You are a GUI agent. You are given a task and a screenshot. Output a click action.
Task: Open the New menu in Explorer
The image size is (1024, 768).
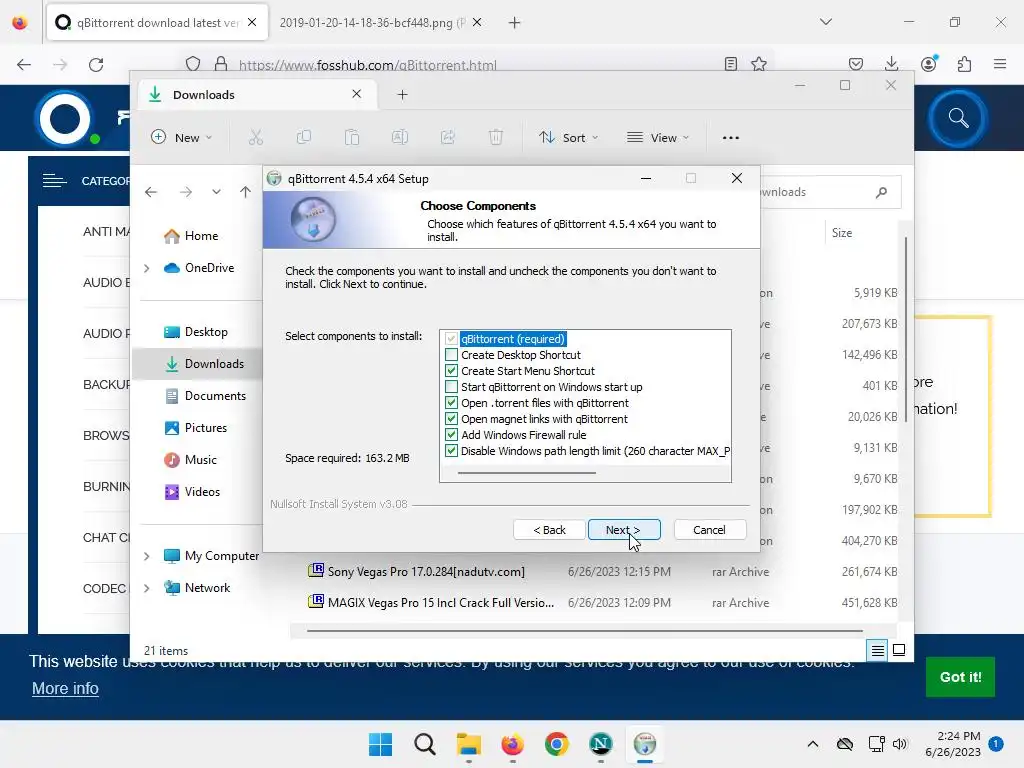pyautogui.click(x=182, y=138)
